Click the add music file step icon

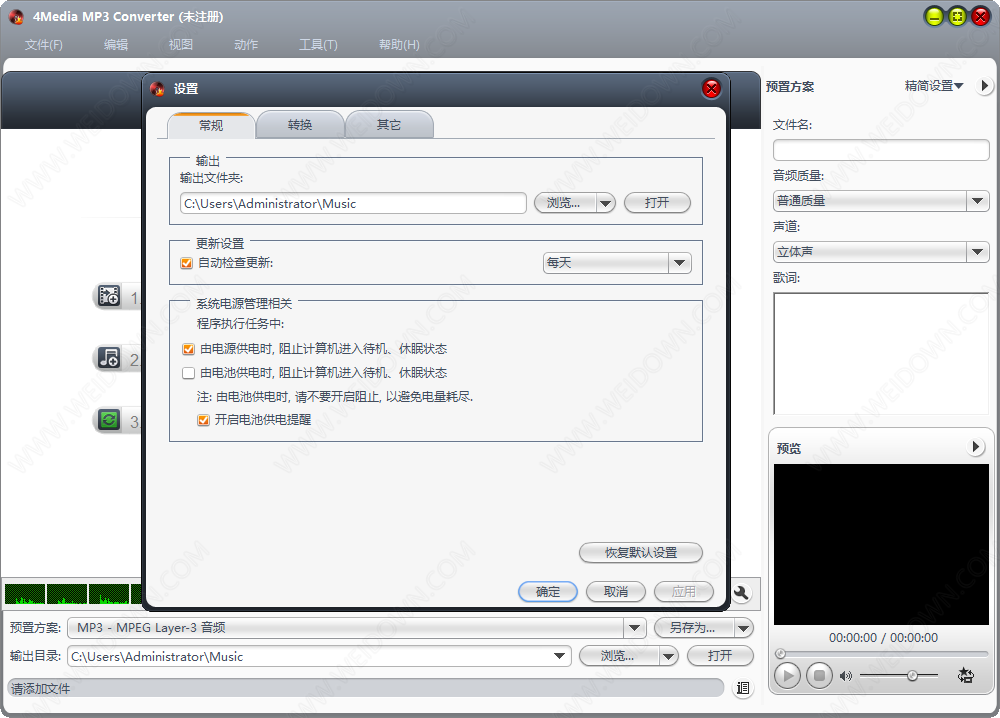[109, 358]
